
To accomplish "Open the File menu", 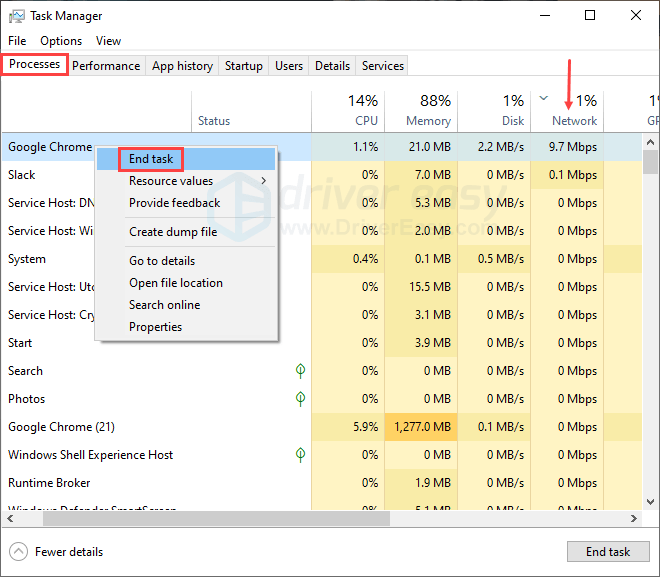I will point(17,41).
